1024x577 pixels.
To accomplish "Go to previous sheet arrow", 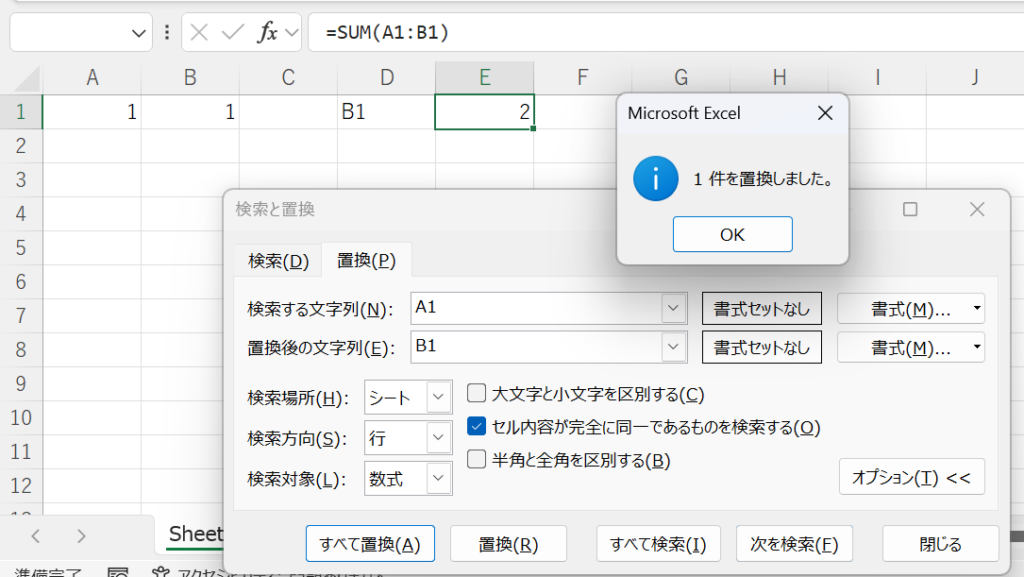I will click(x=36, y=537).
